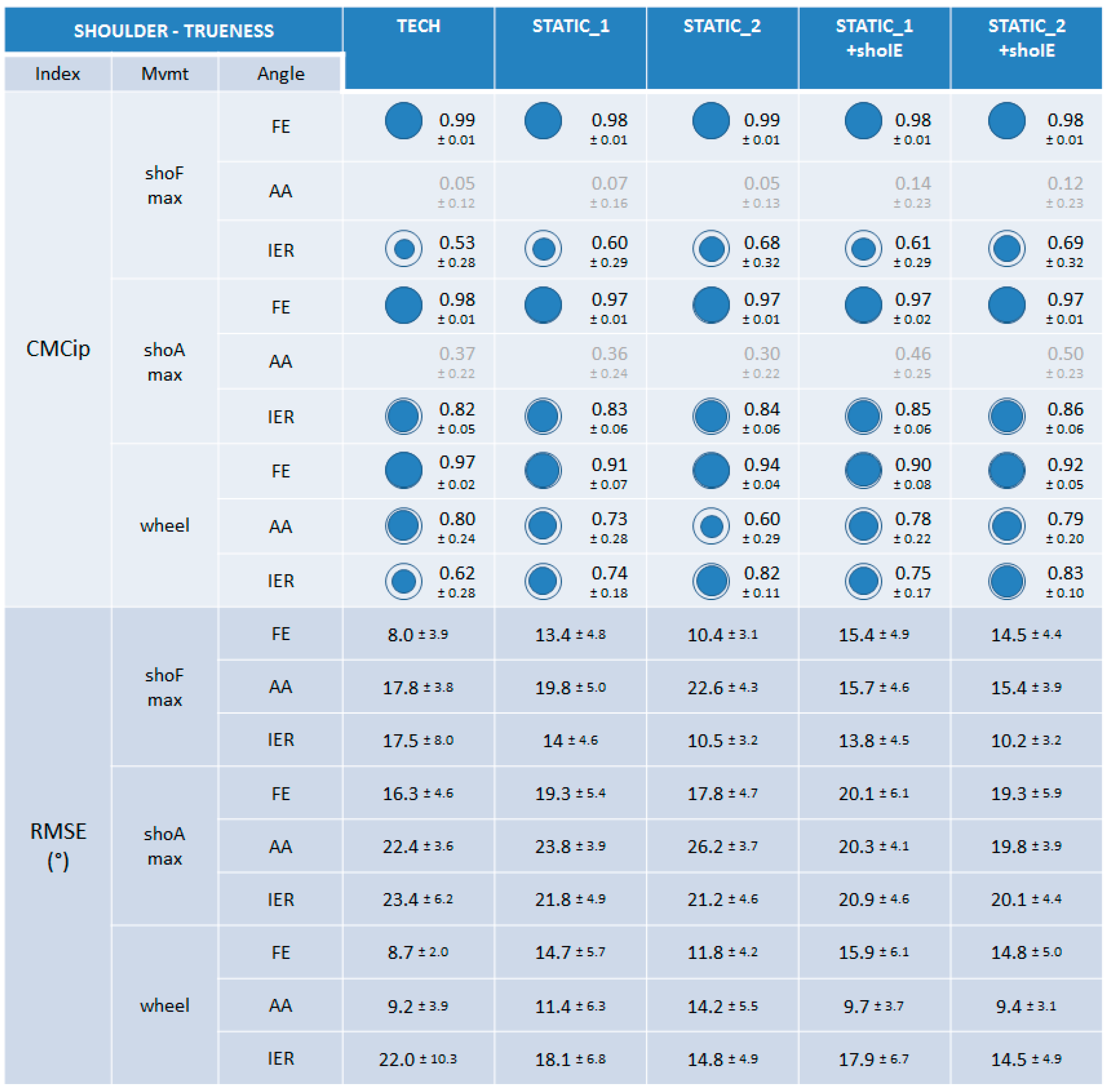Click the blue circle icon for TECH shoF max FE
Viewport: 1109px width, 1092px height.
click(x=403, y=121)
